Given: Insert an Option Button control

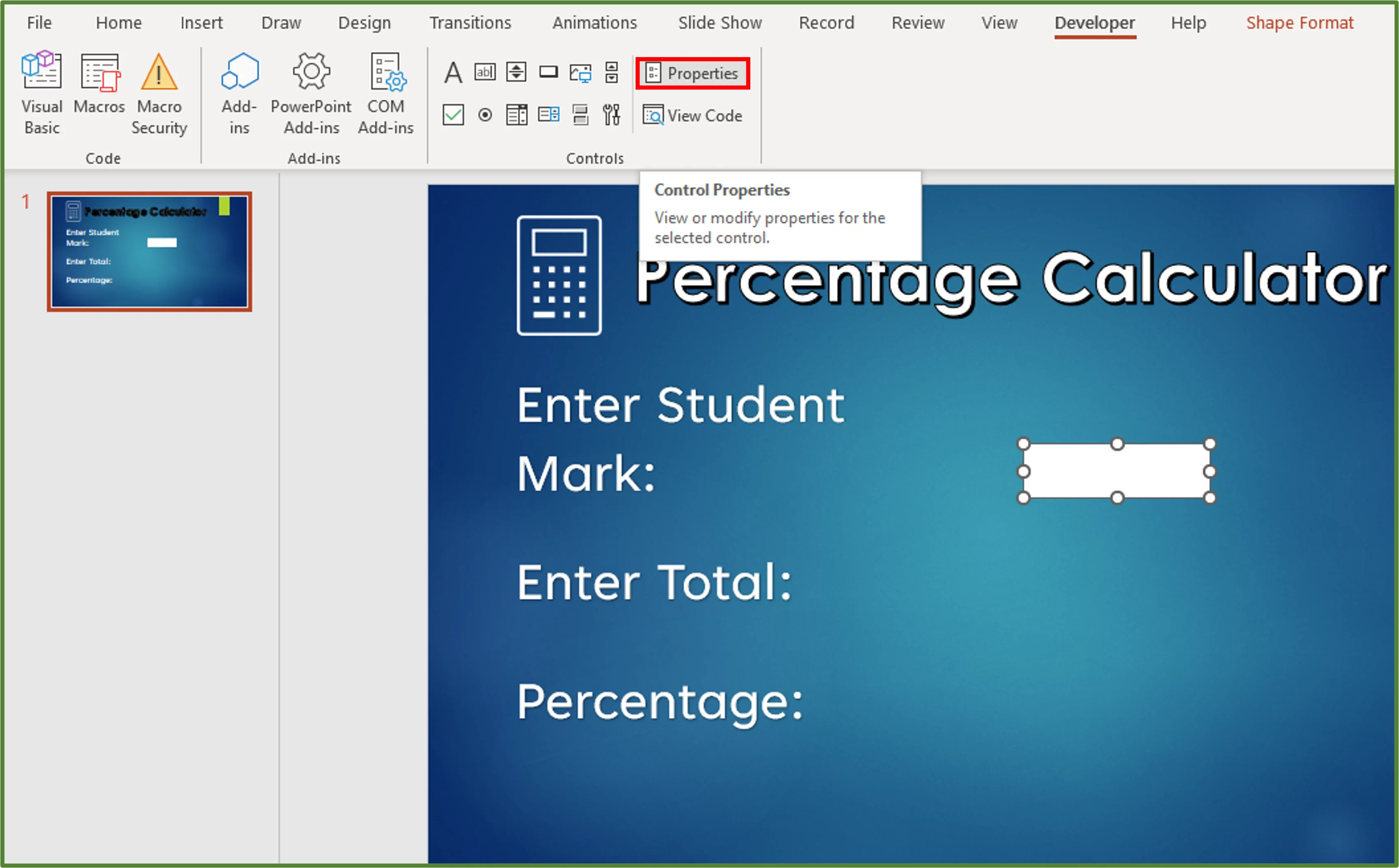Looking at the screenshot, I should pos(485,115).
